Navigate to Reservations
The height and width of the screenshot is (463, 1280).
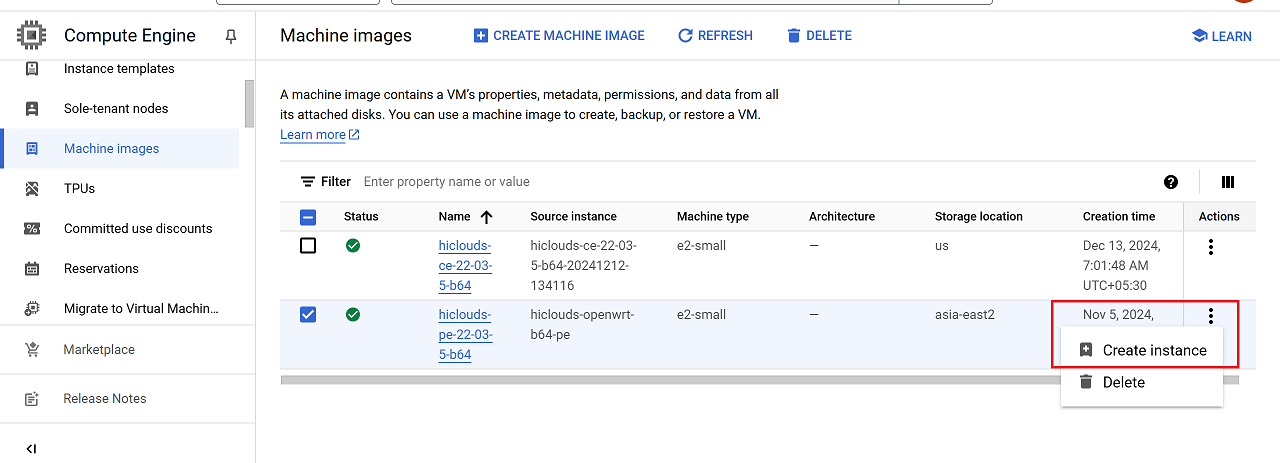(101, 269)
